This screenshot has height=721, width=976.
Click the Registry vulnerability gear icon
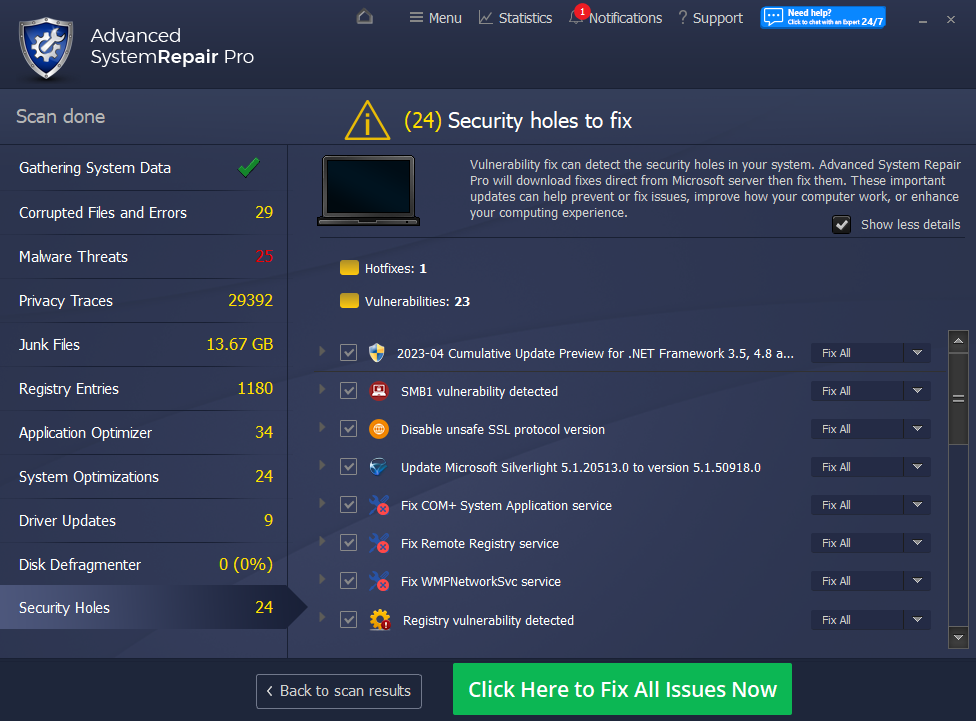click(x=379, y=620)
